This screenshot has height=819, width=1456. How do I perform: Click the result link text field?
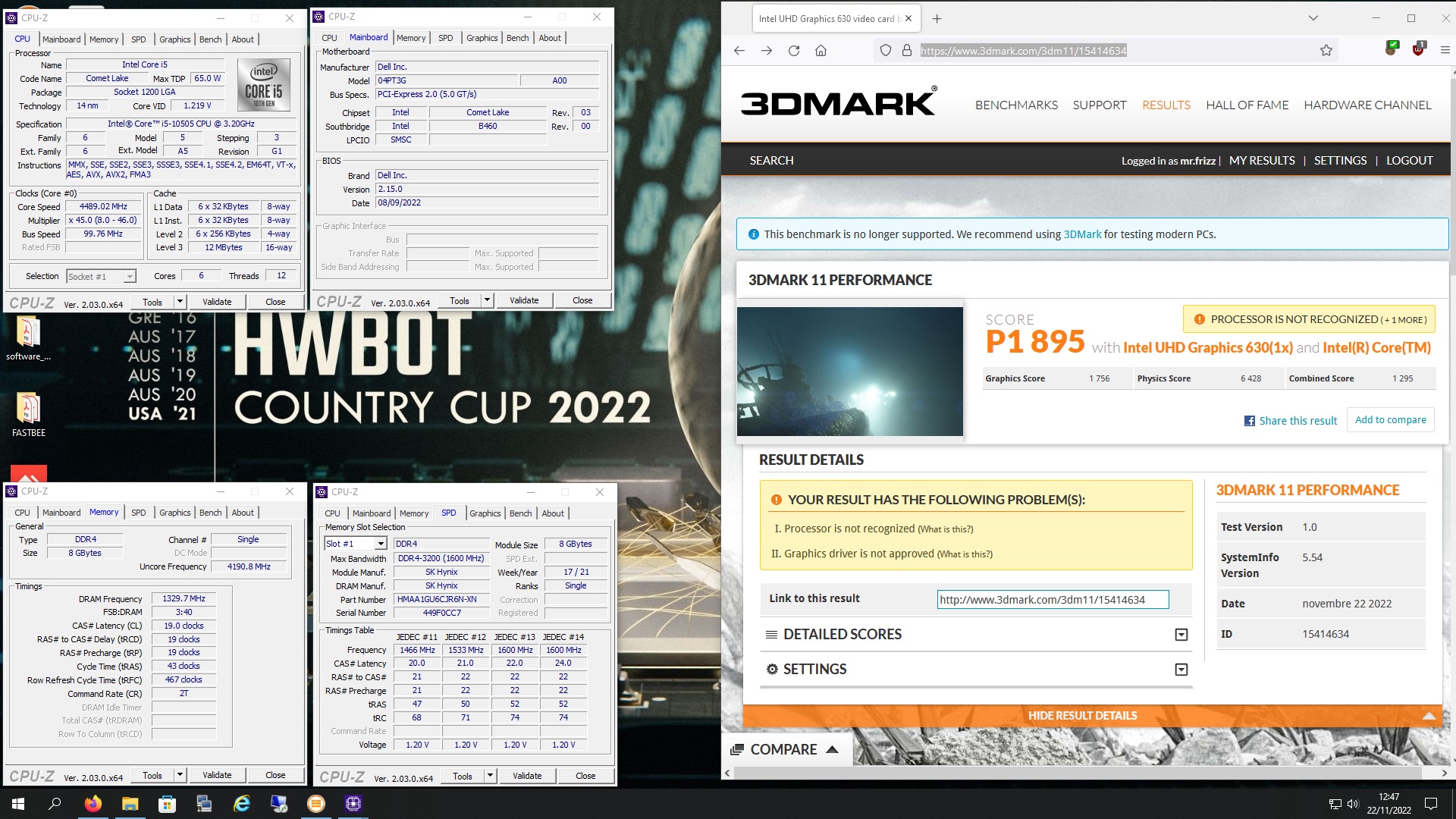1053,600
